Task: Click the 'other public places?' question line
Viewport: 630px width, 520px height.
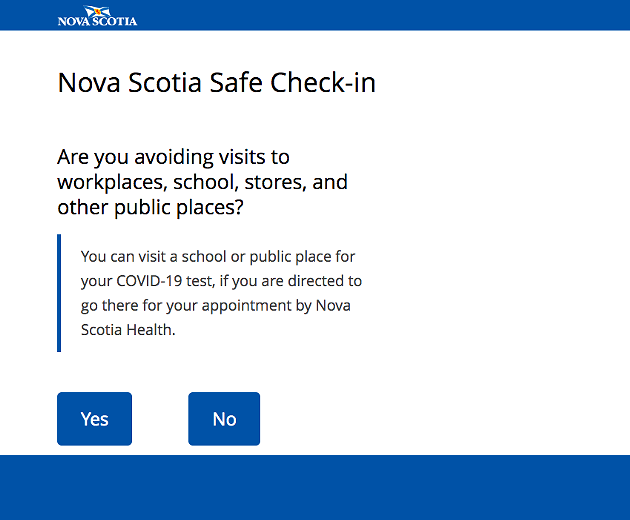Action: 150,208
